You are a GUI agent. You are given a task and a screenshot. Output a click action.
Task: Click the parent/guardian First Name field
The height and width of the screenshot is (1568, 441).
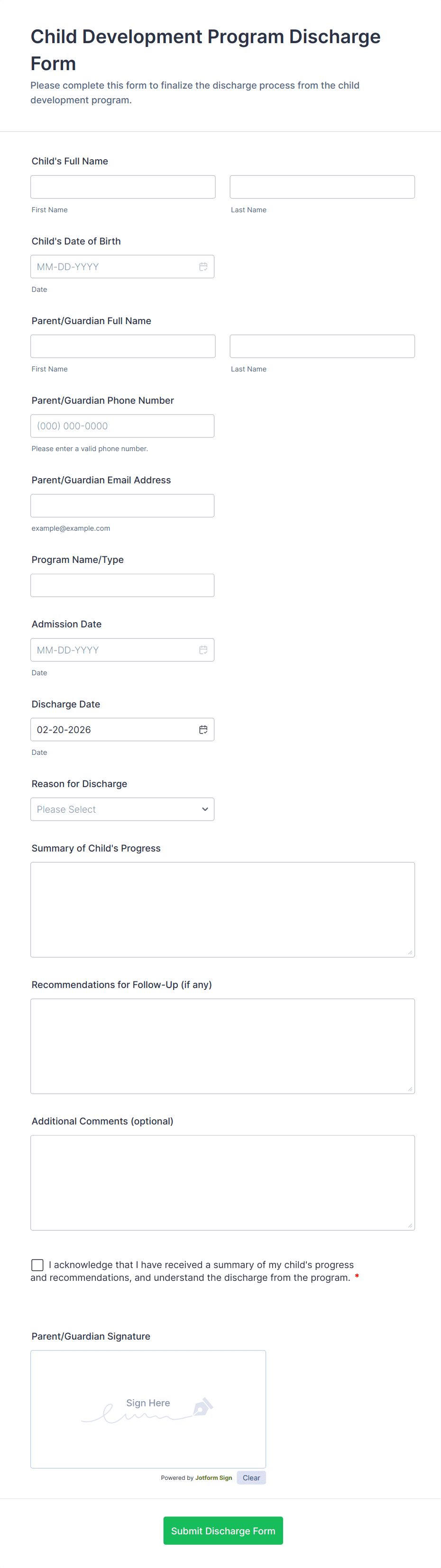coord(123,346)
